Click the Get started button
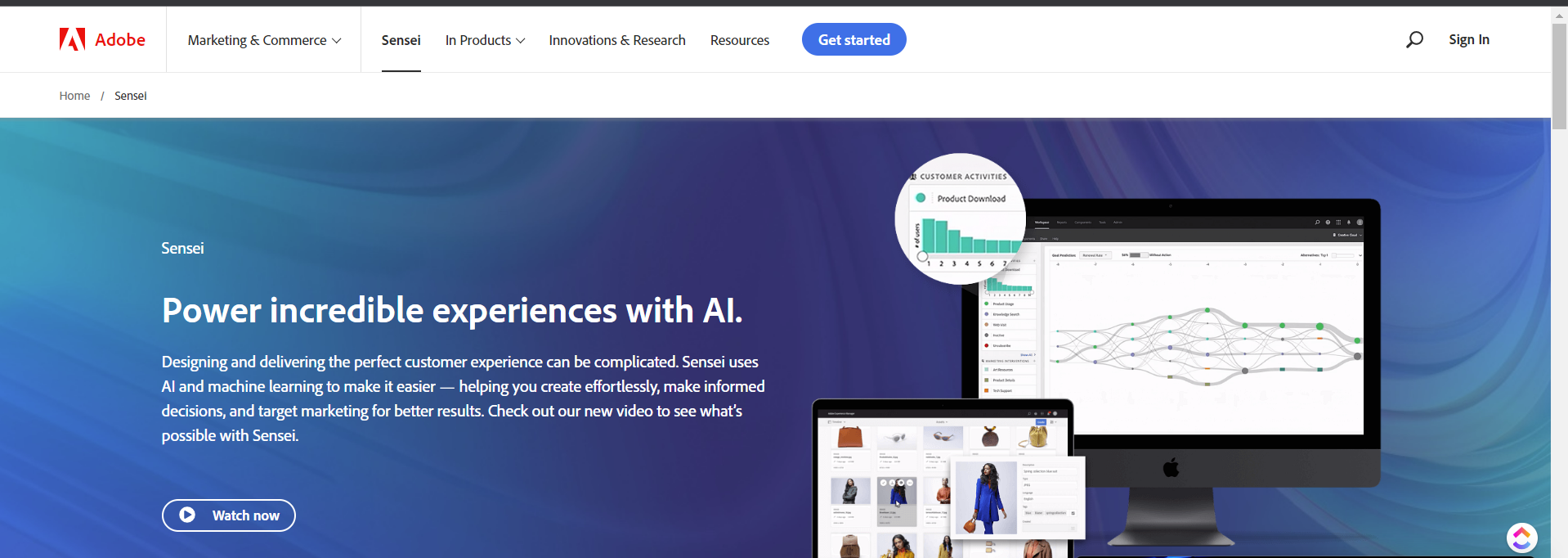This screenshot has width=1568, height=558. 853,39
